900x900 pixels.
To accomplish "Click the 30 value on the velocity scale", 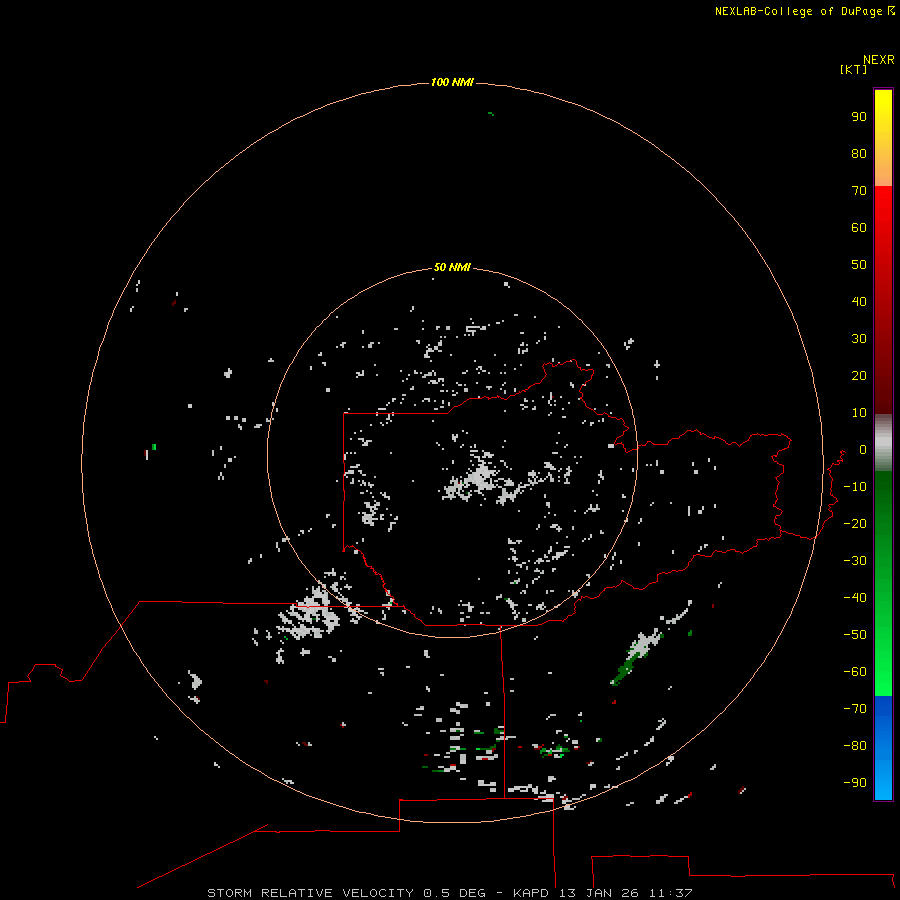I will click(859, 339).
